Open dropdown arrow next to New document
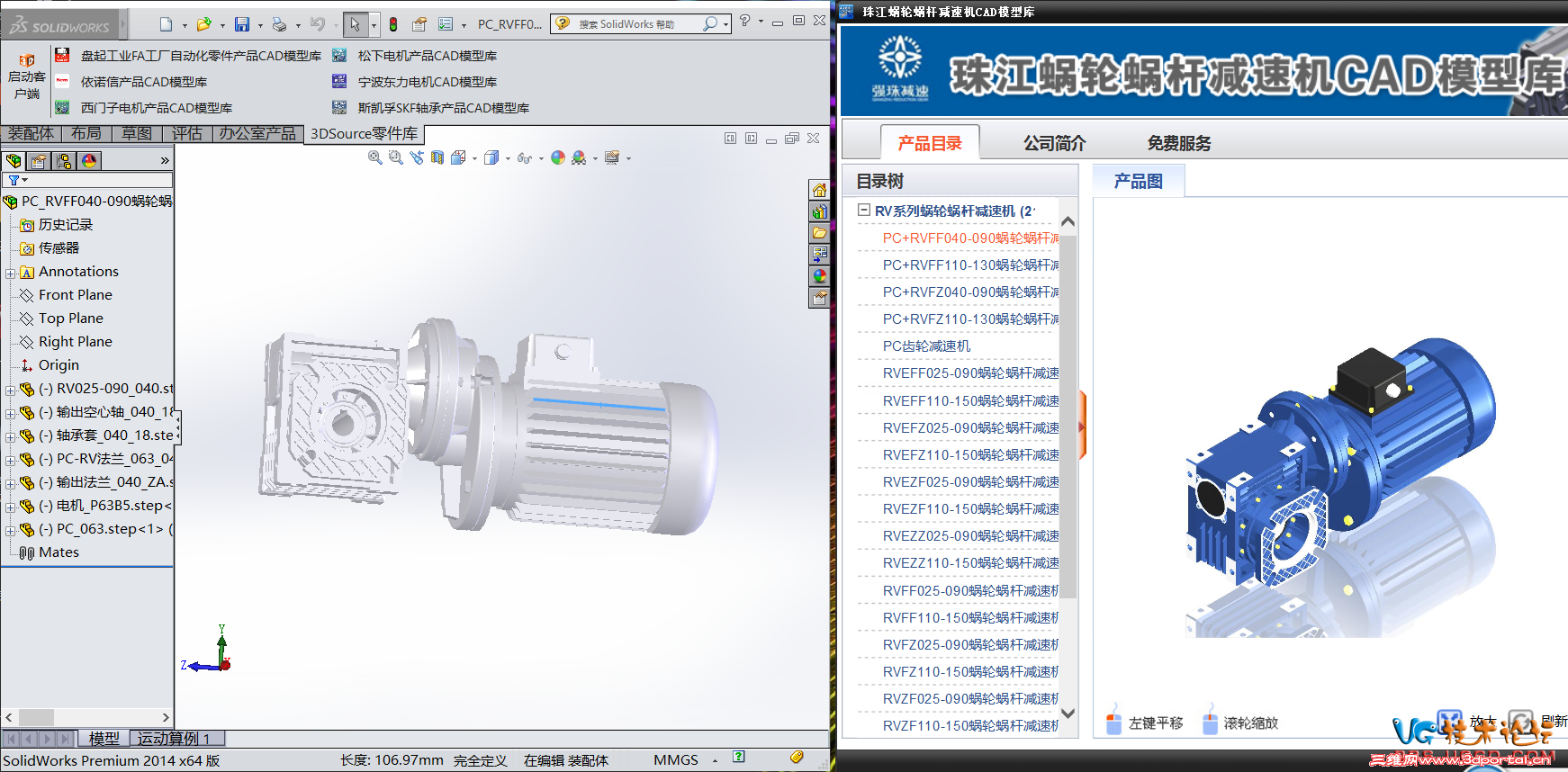The image size is (1568, 772). click(185, 25)
